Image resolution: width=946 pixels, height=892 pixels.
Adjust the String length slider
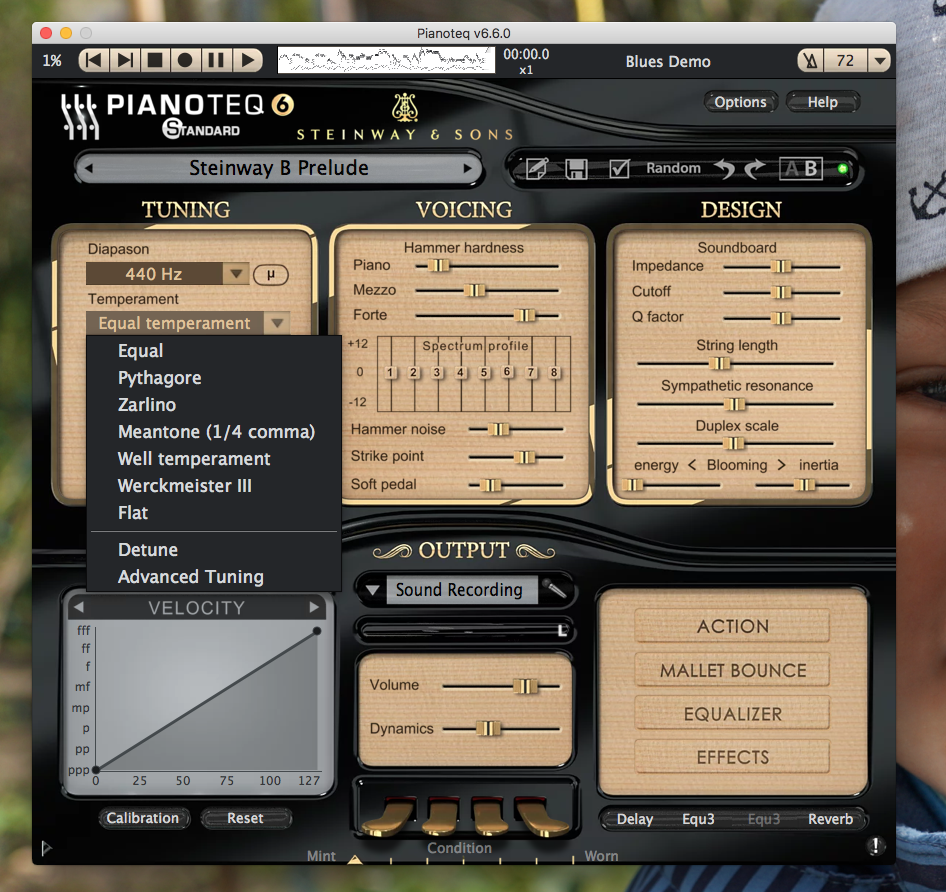719,363
